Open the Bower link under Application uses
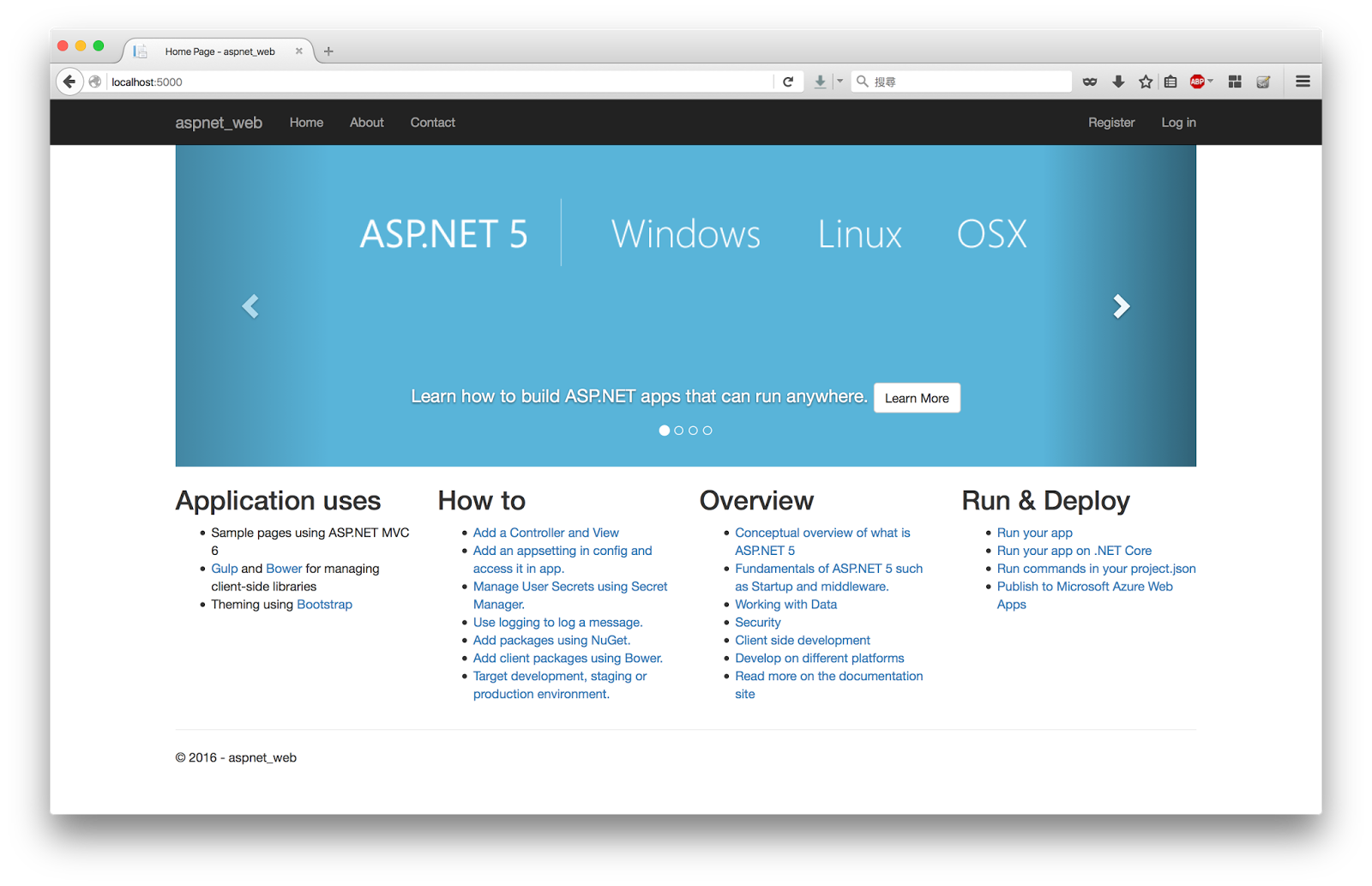 (x=284, y=569)
